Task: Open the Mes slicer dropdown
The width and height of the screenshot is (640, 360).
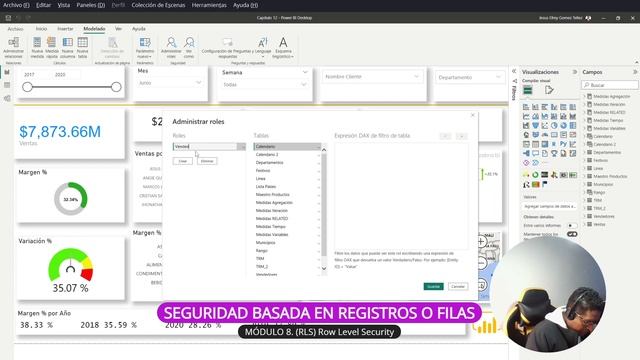Action: point(198,82)
